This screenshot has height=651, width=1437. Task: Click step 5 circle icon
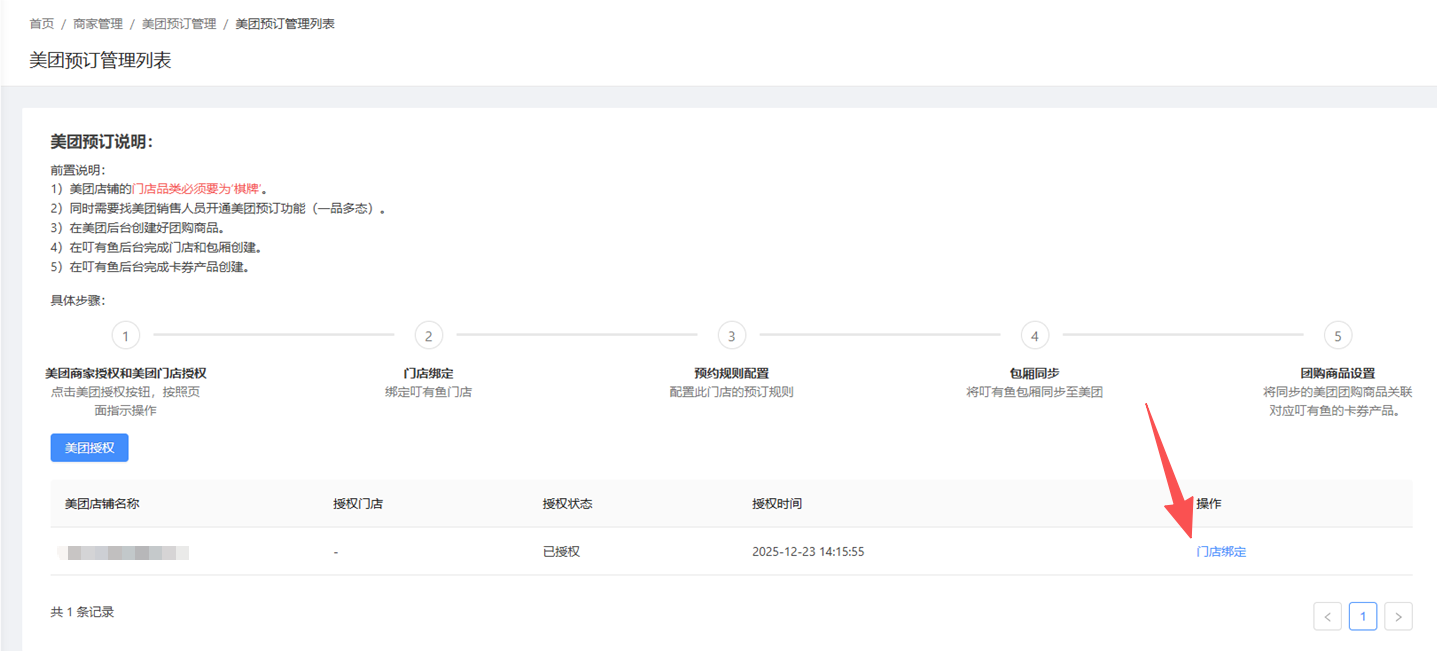[x=1337, y=335]
